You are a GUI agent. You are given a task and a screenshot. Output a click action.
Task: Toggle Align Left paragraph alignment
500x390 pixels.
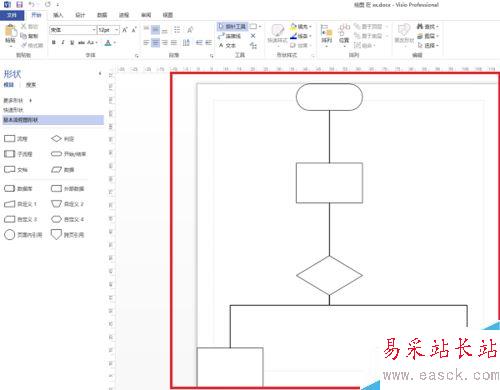pyautogui.click(x=146, y=43)
